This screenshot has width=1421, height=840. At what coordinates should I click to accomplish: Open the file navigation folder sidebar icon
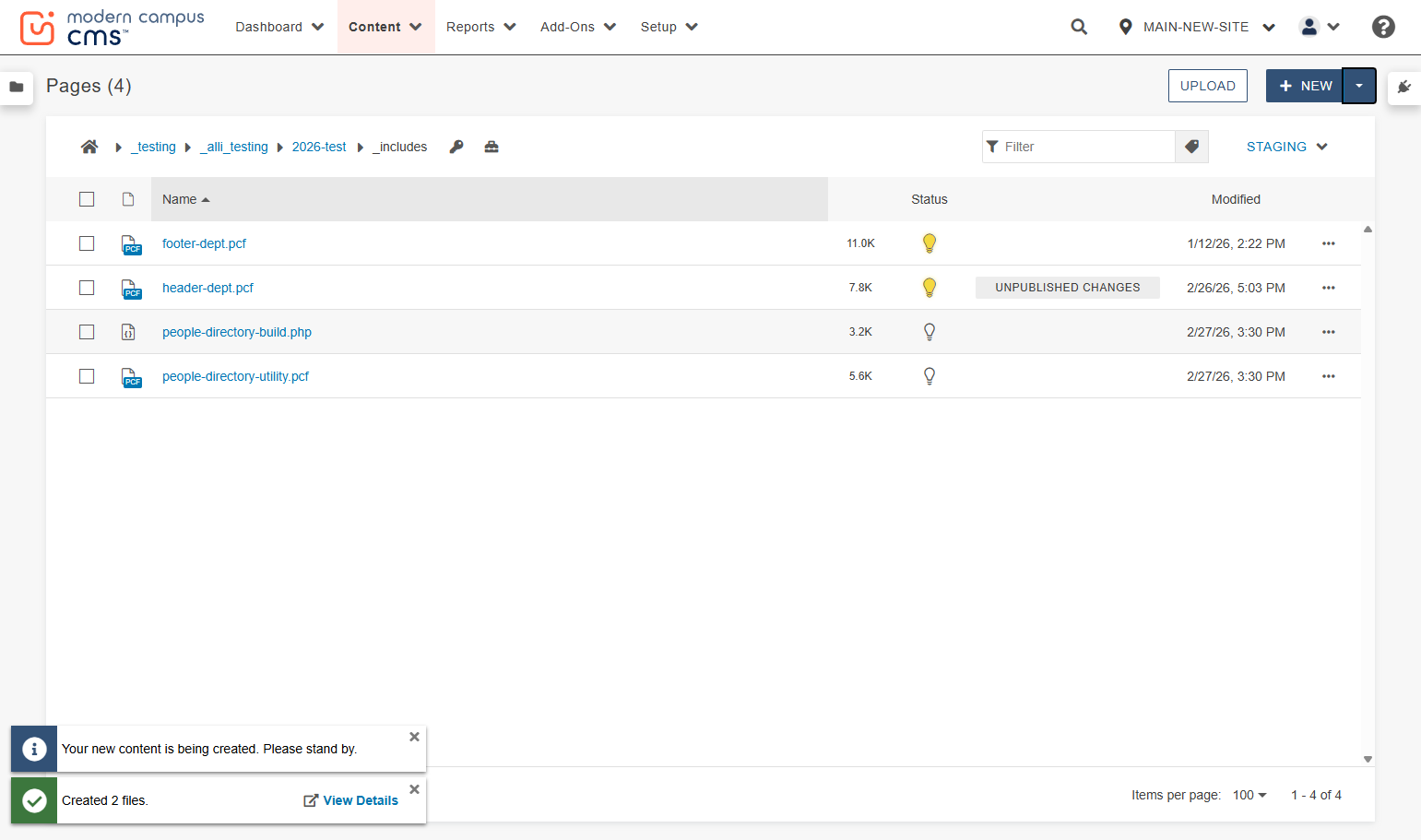click(17, 87)
